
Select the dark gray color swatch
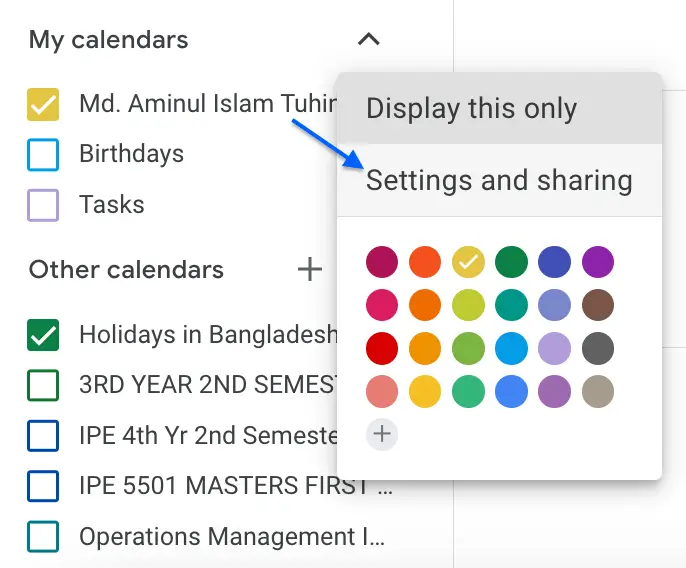point(598,348)
